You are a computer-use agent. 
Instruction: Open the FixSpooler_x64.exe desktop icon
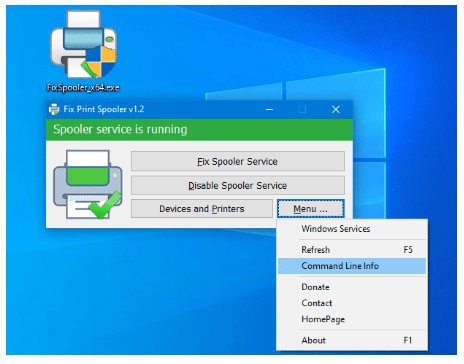(x=83, y=51)
